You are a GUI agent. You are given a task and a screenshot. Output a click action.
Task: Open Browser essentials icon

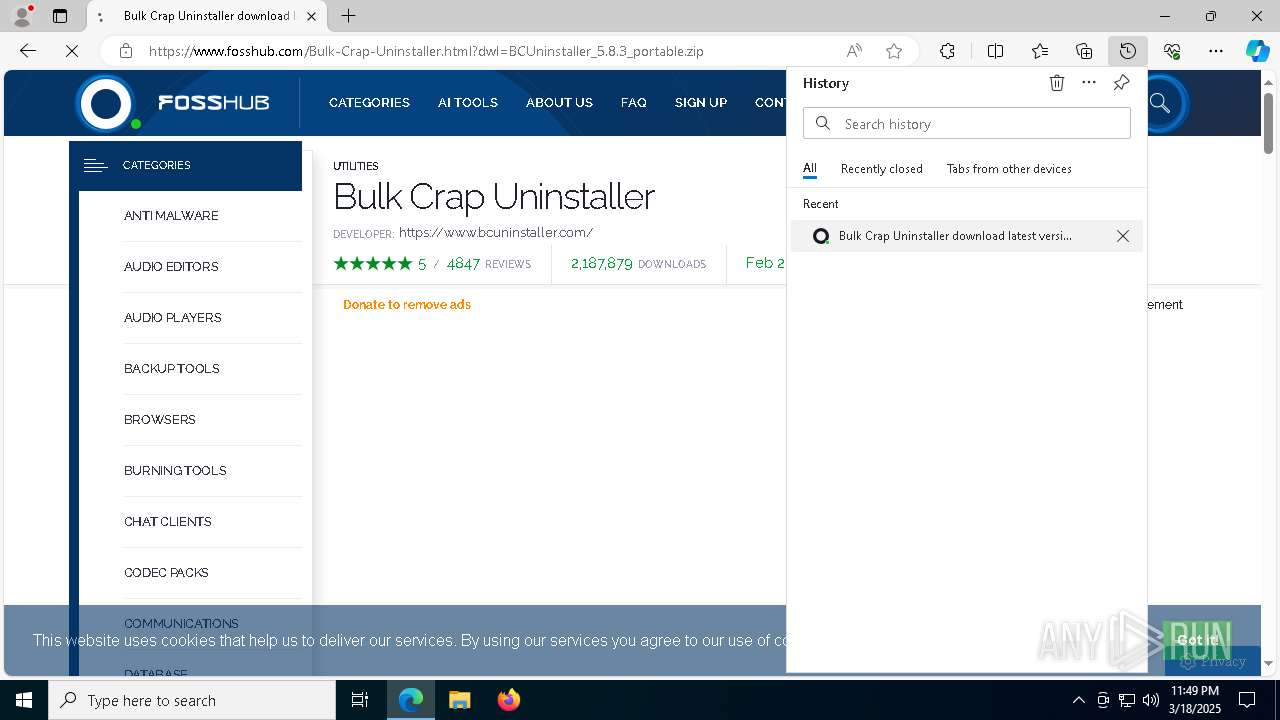tap(1172, 51)
